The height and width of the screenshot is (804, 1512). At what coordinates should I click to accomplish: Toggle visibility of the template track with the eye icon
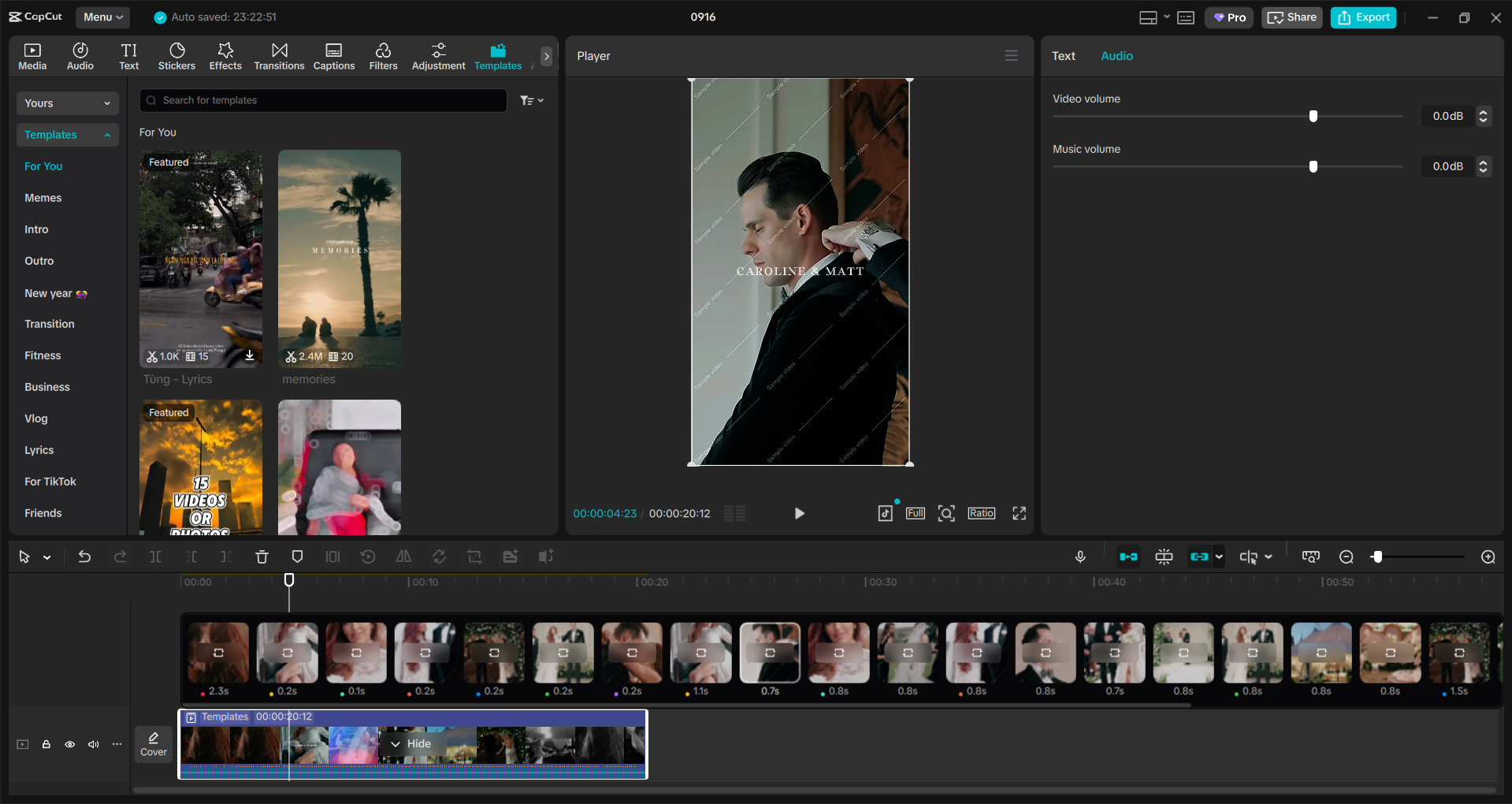(69, 744)
